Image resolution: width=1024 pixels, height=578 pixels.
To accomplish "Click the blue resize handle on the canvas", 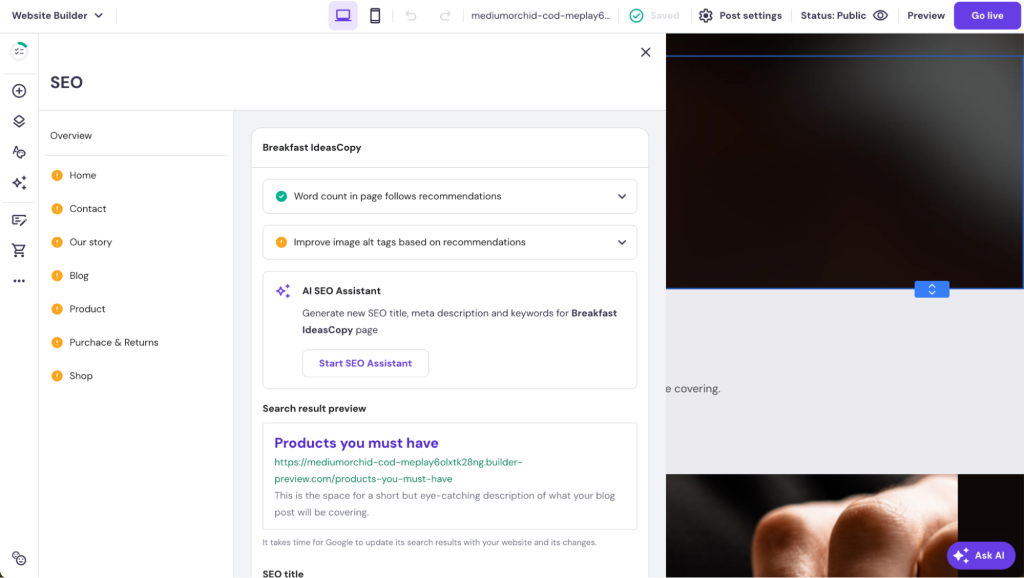I will (x=931, y=288).
